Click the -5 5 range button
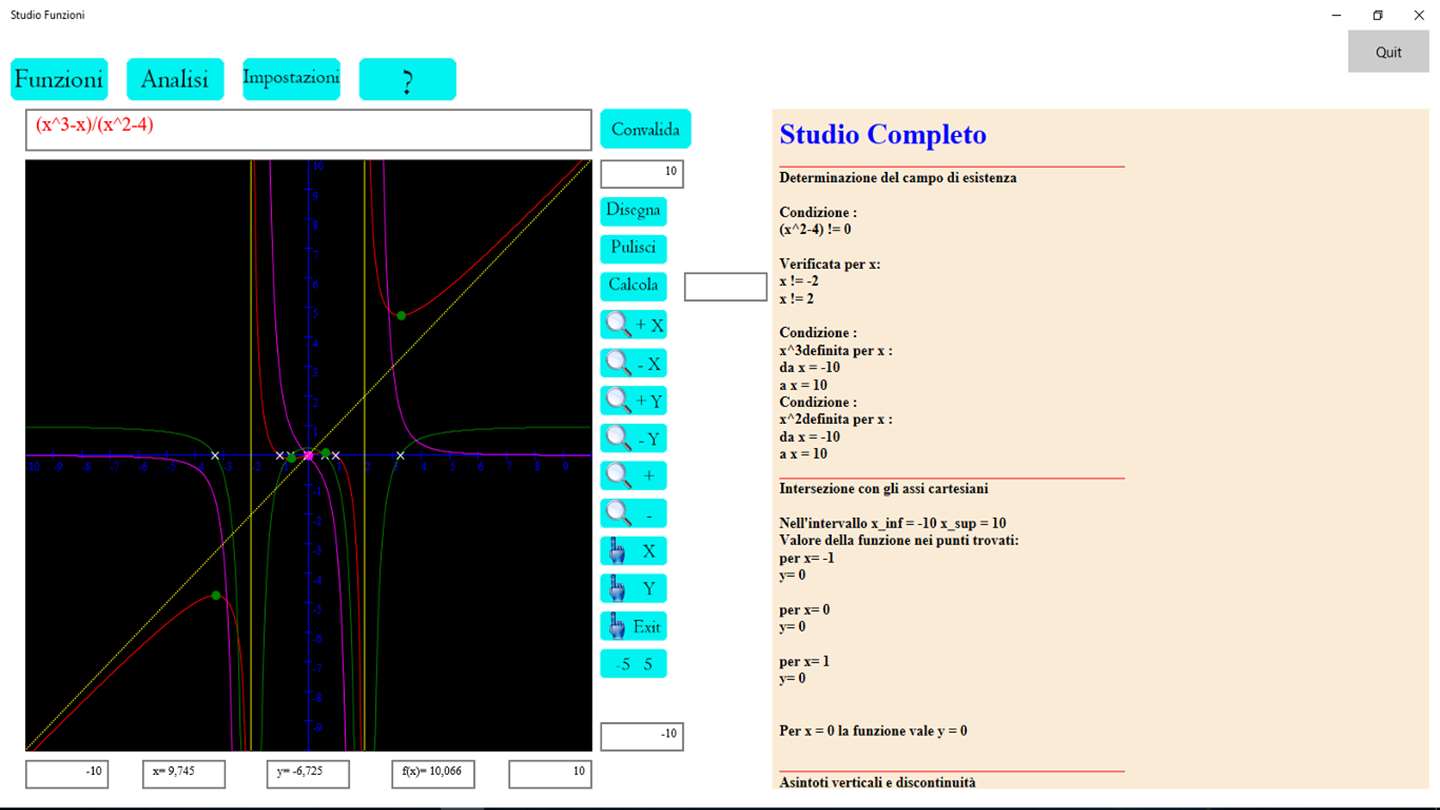Screen dimensions: 1440x810 click(x=634, y=664)
